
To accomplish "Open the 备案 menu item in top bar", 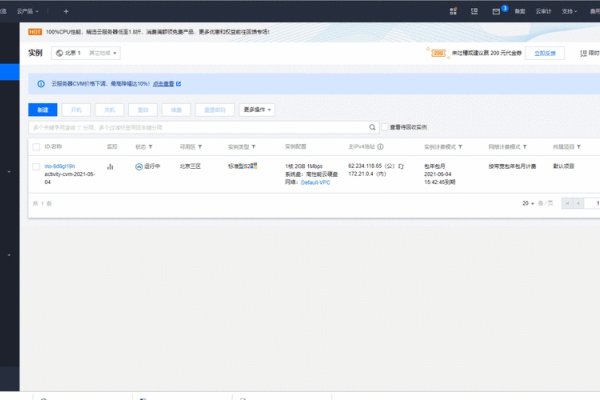I will point(520,11).
